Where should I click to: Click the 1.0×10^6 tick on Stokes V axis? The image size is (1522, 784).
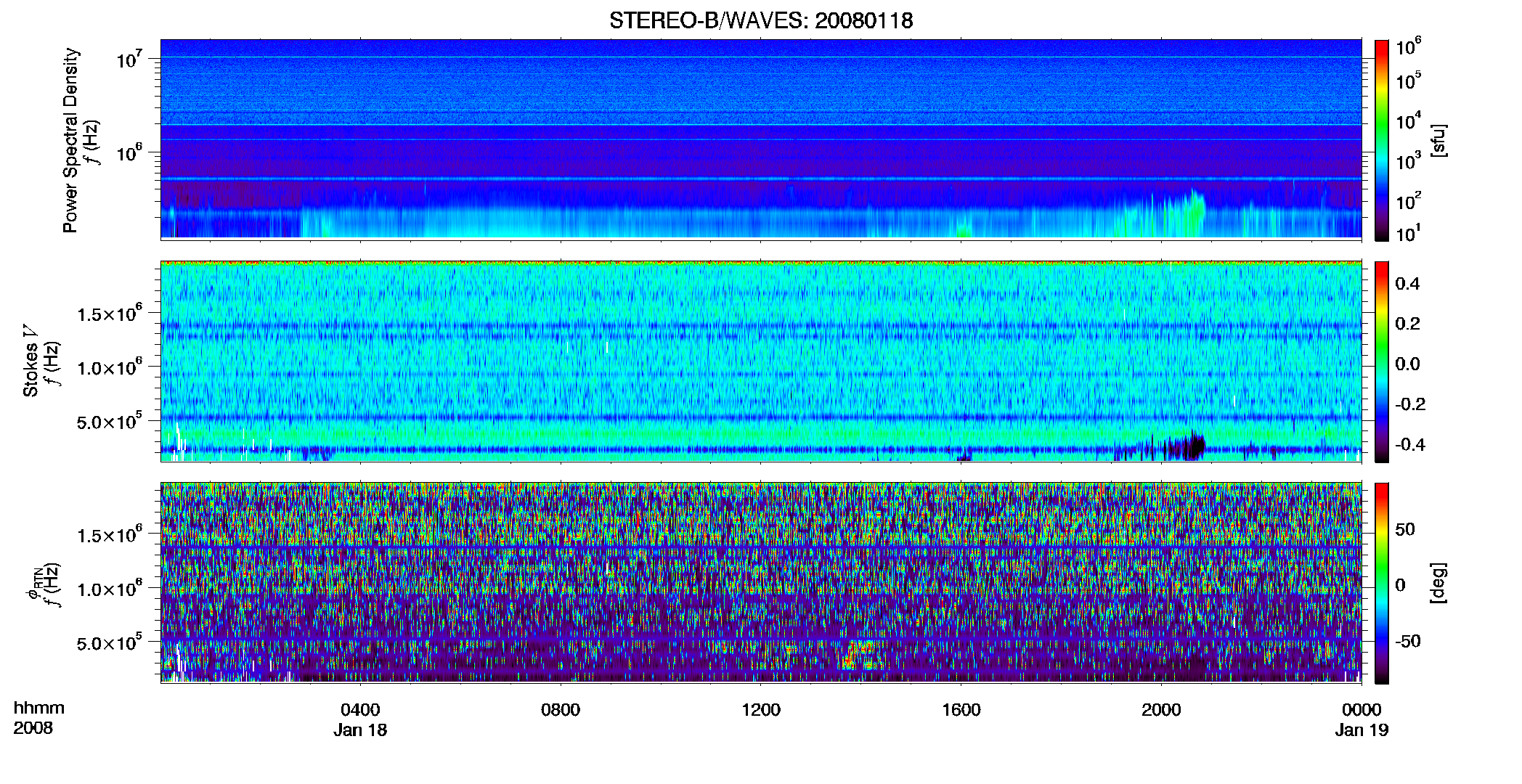[x=109, y=367]
